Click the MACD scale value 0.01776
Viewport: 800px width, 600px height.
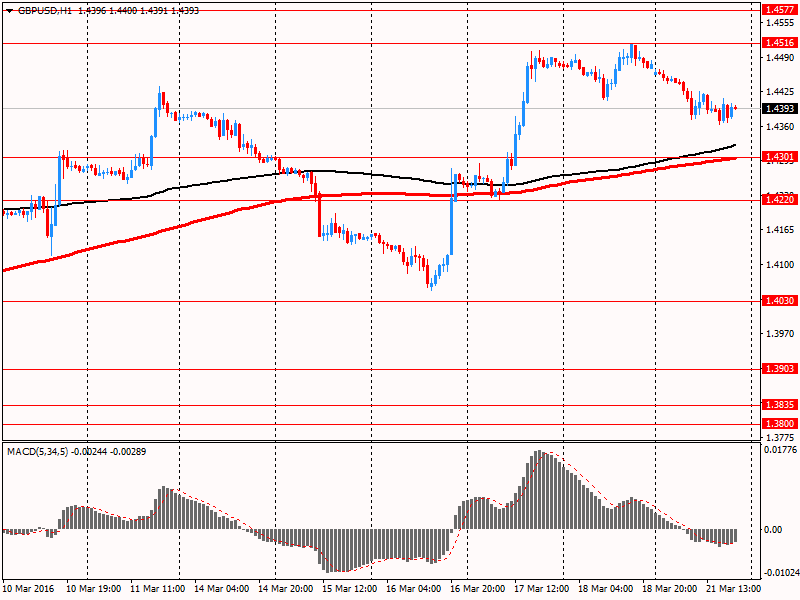tap(780, 449)
